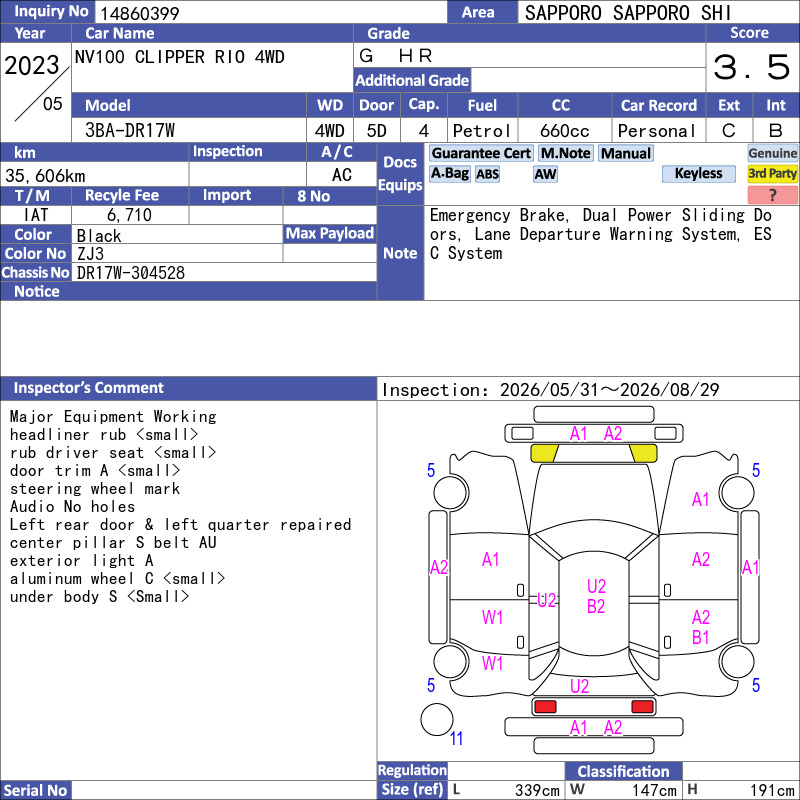This screenshot has height=800, width=800.
Task: Click the front left wheel circle
Action: [x=451, y=492]
